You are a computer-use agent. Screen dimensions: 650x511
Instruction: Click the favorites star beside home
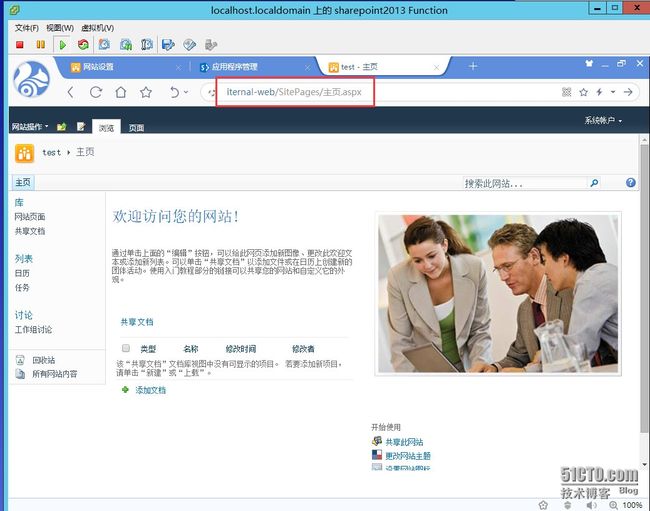click(x=146, y=92)
